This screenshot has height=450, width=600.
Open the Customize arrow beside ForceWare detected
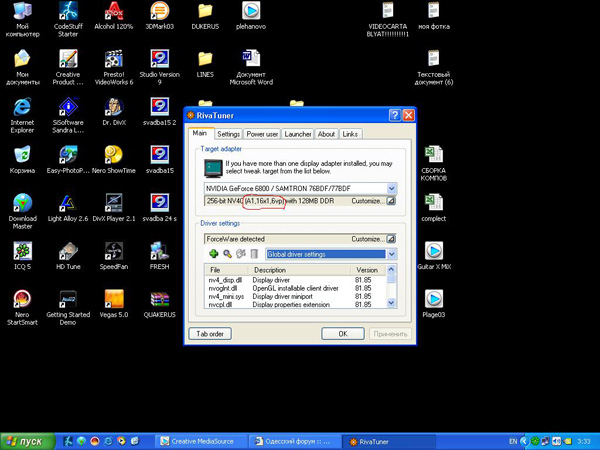coord(390,240)
